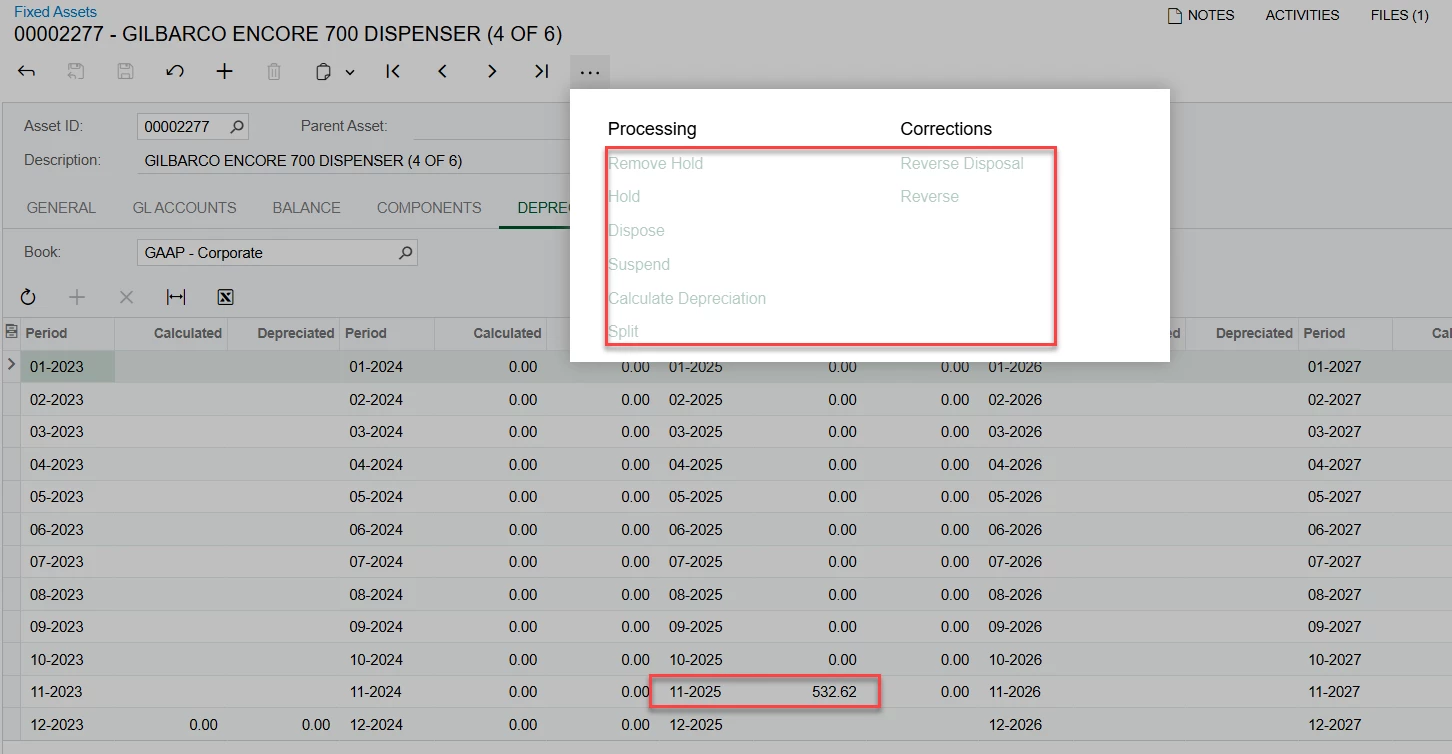Go to last record icon
Screen dimensions: 1452x754
click(x=541, y=72)
